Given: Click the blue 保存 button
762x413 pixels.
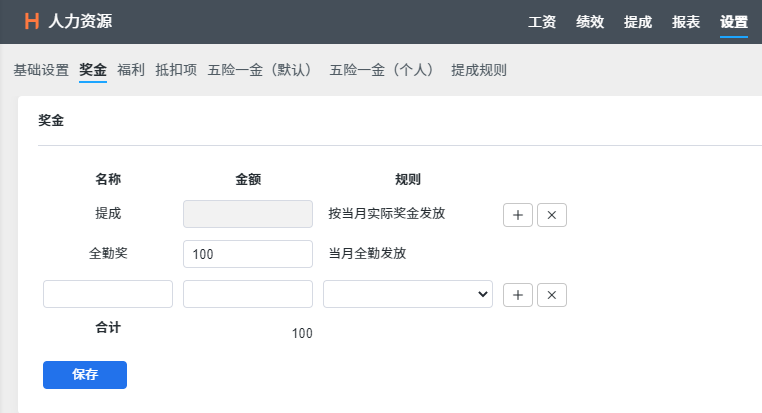Looking at the screenshot, I should 85,374.
